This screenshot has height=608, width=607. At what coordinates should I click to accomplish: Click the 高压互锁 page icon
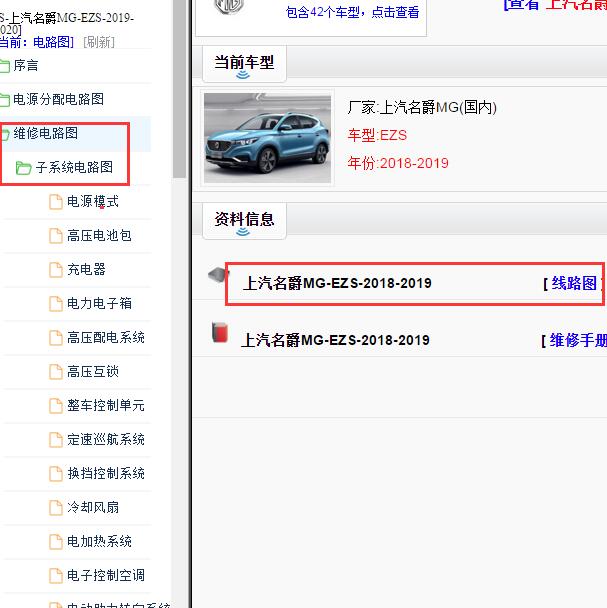point(55,372)
